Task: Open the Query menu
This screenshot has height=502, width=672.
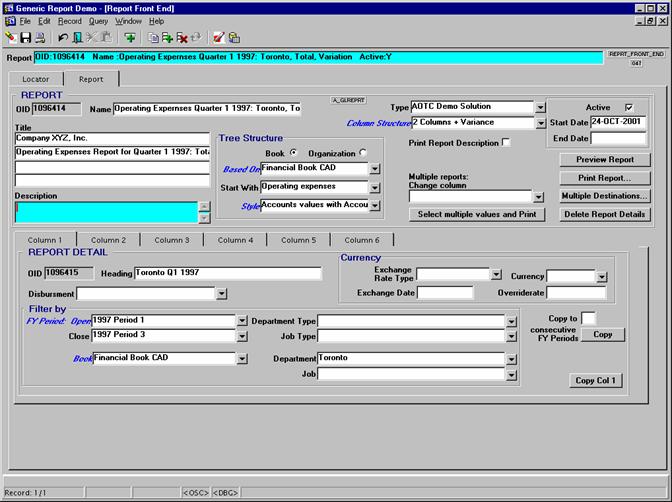Action: point(98,21)
